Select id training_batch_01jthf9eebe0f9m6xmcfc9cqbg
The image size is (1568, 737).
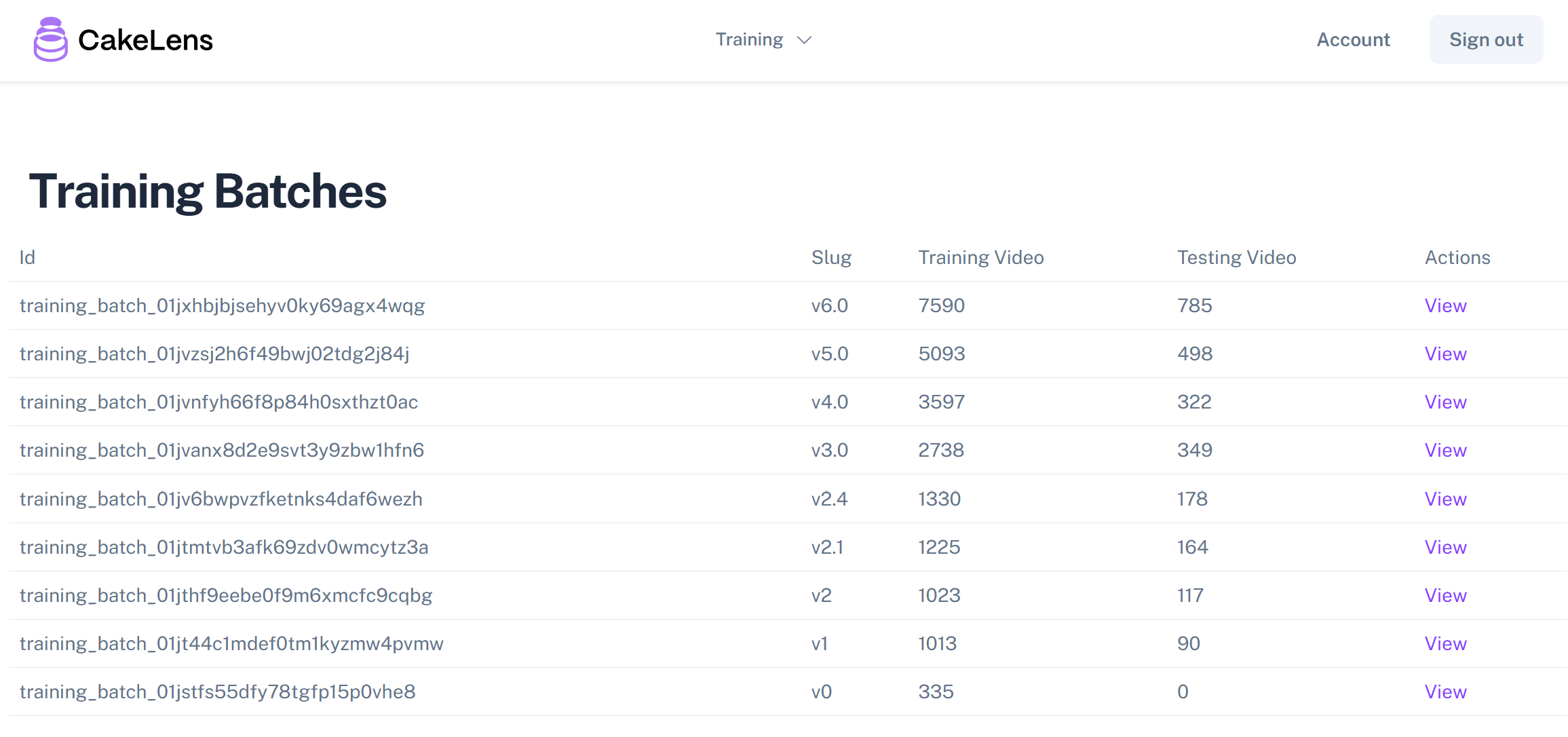coord(226,595)
